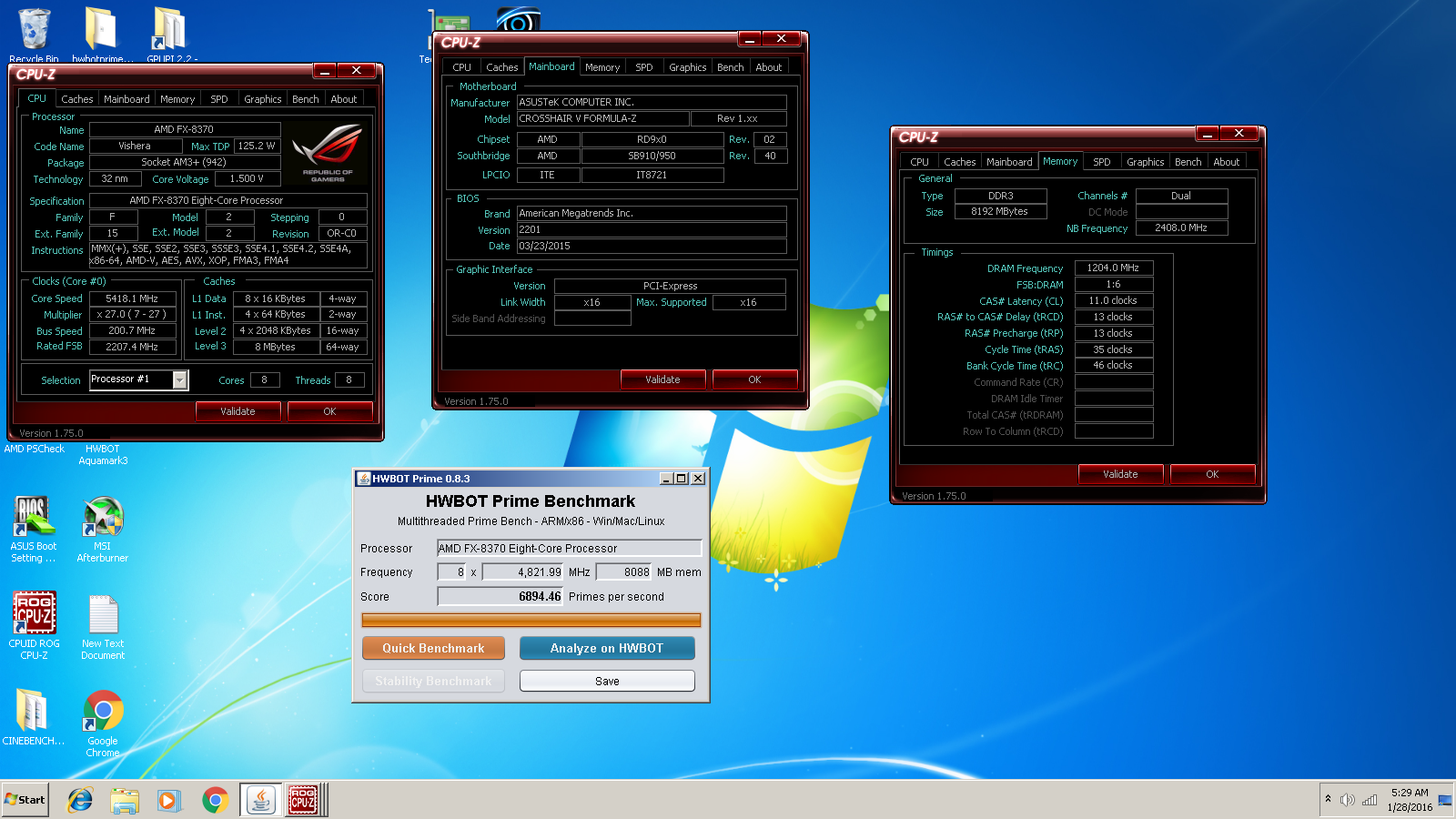Image resolution: width=1456 pixels, height=819 pixels.
Task: Click the Score field showing 6894.46
Action: [x=500, y=596]
